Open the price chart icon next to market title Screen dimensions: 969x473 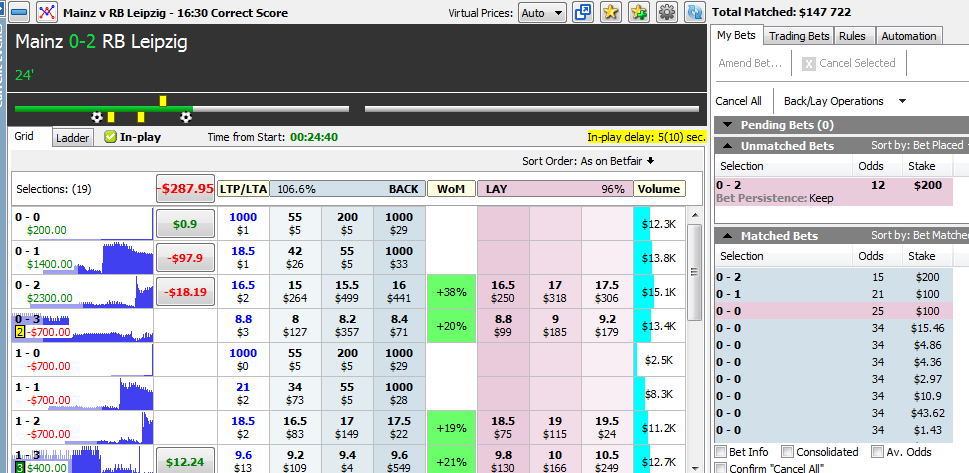click(x=46, y=12)
